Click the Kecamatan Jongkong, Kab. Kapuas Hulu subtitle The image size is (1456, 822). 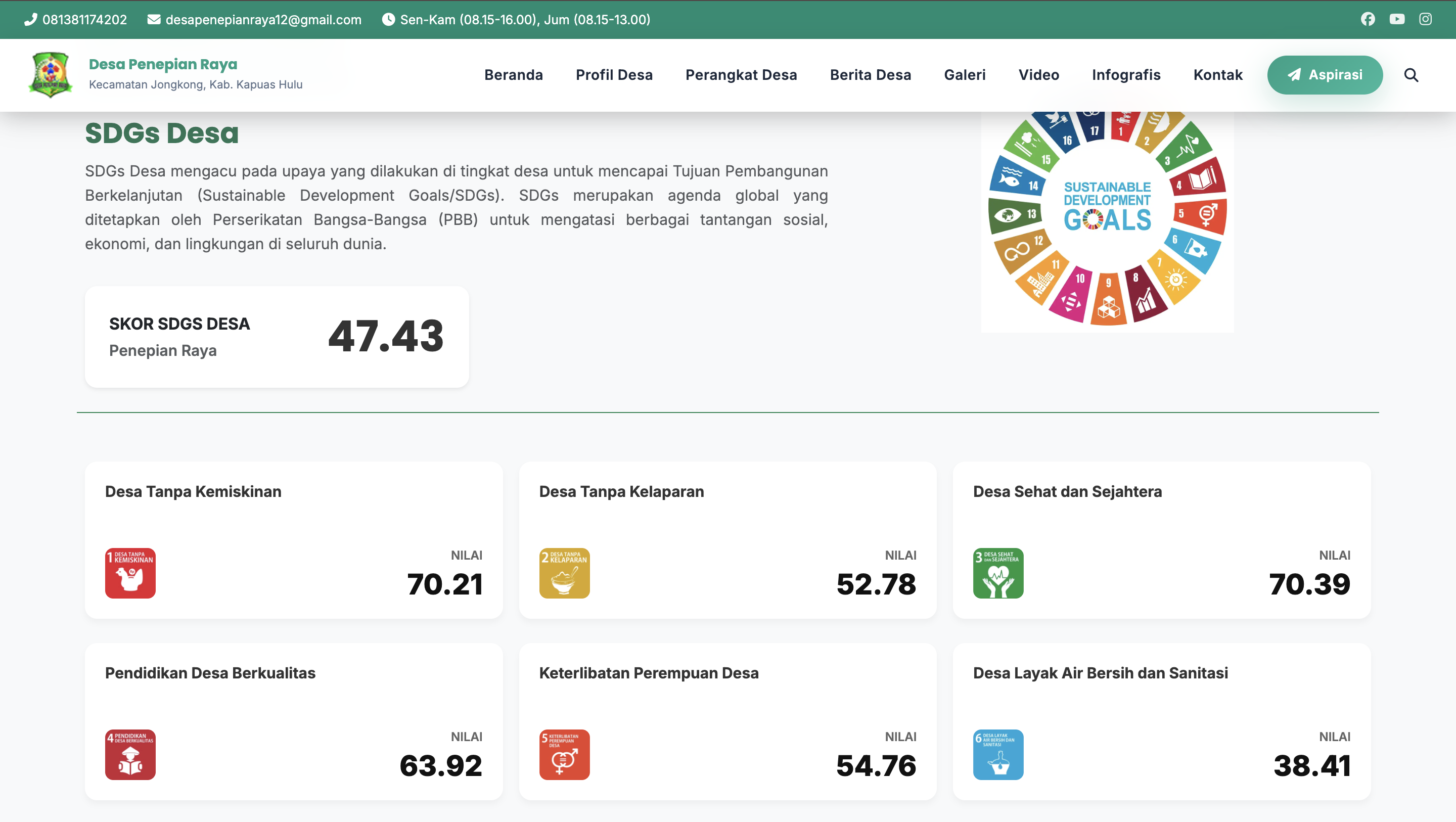click(x=196, y=84)
